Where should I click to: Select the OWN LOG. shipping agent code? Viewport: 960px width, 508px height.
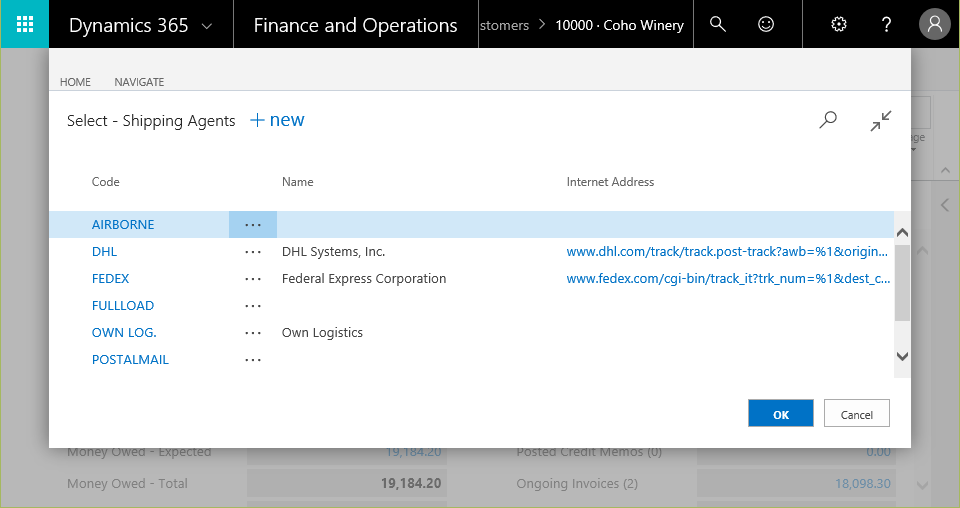[x=124, y=332]
